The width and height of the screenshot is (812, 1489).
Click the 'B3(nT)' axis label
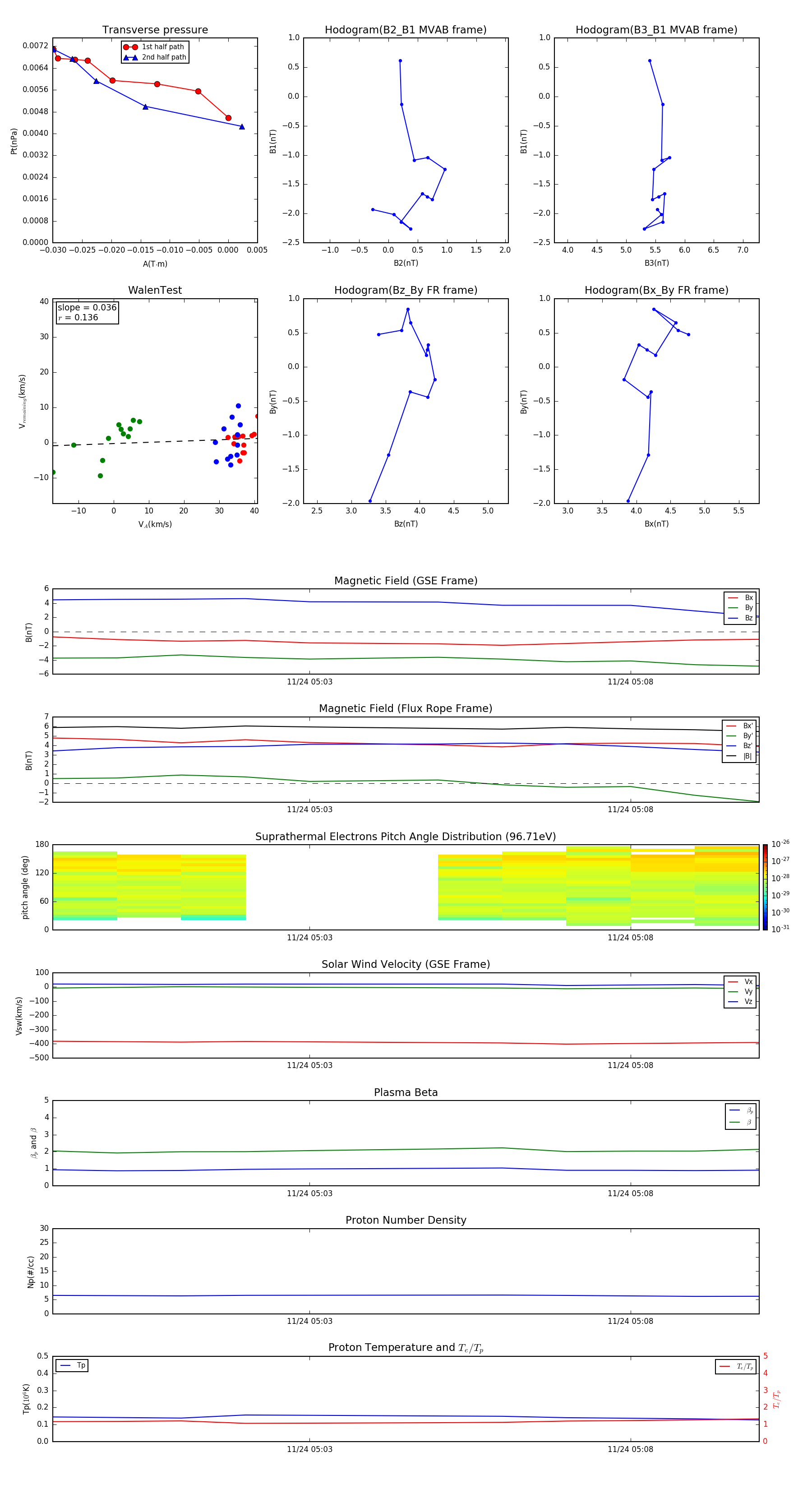(656, 263)
